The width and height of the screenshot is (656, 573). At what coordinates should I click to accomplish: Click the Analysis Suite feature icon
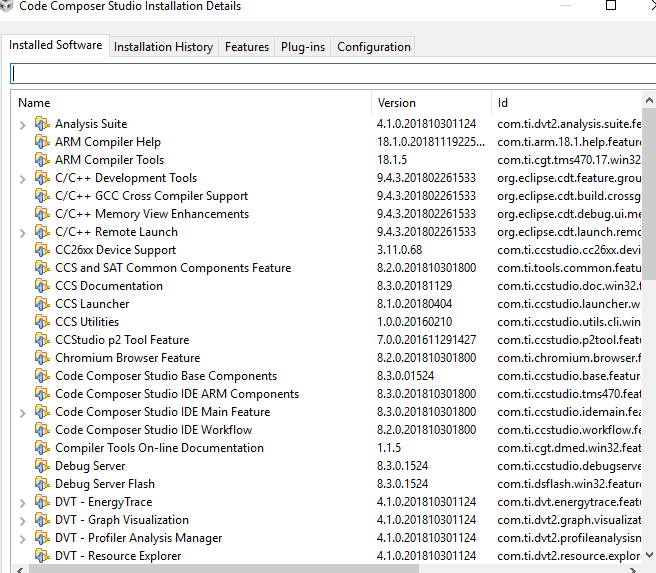click(x=42, y=124)
